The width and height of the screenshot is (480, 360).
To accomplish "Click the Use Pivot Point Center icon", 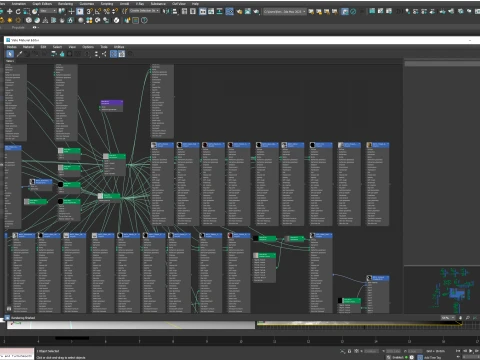I will (x=62, y=11).
